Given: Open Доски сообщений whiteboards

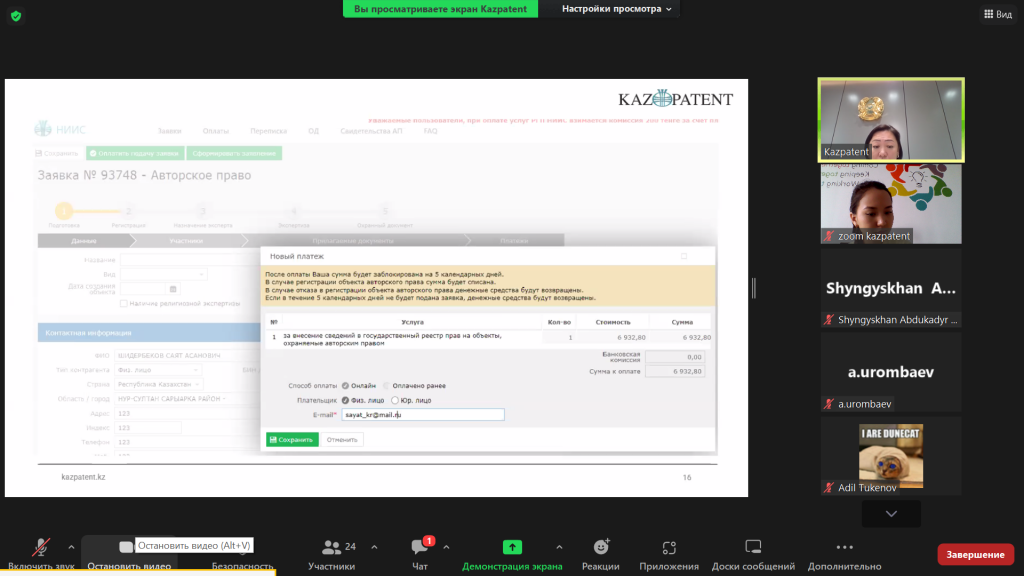Looking at the screenshot, I should (753, 554).
